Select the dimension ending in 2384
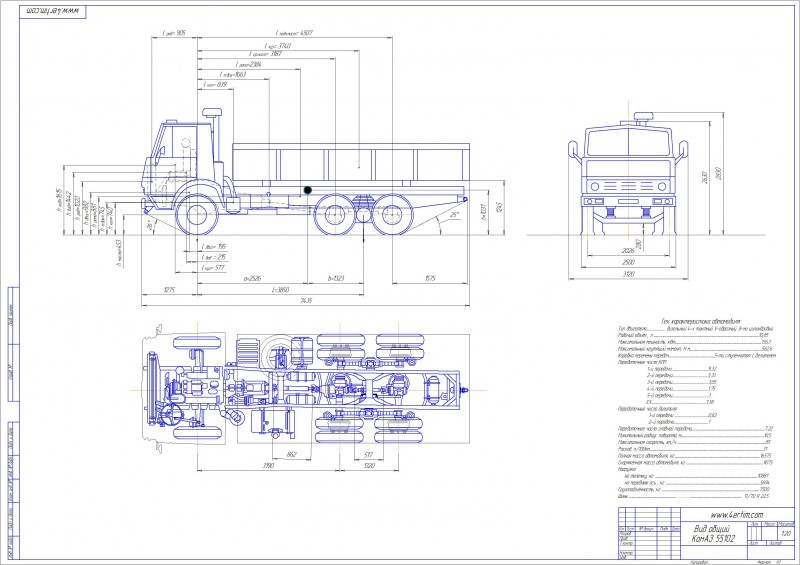 [248, 65]
